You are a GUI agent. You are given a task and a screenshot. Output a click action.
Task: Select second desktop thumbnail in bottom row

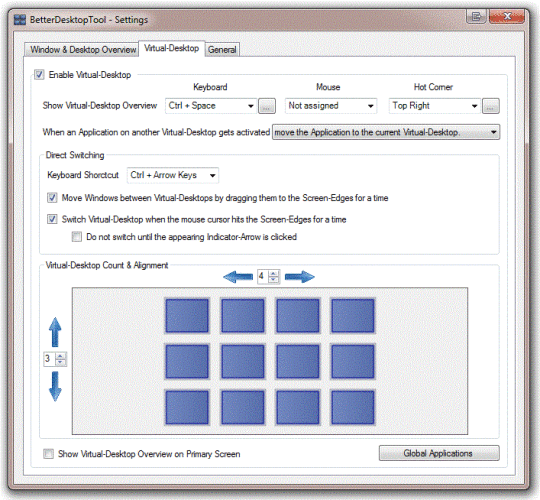243,407
